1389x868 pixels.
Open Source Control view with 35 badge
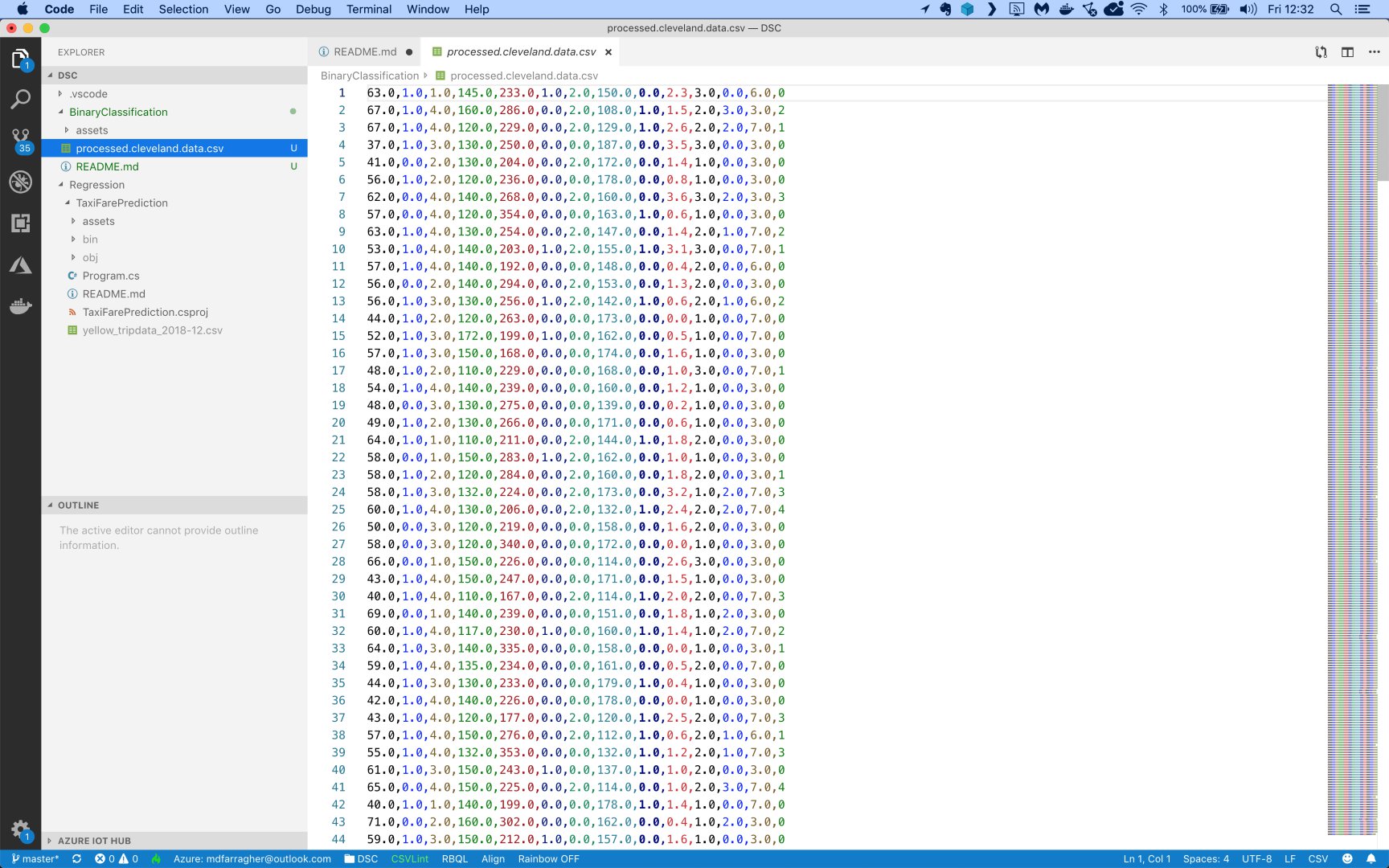coord(20,140)
